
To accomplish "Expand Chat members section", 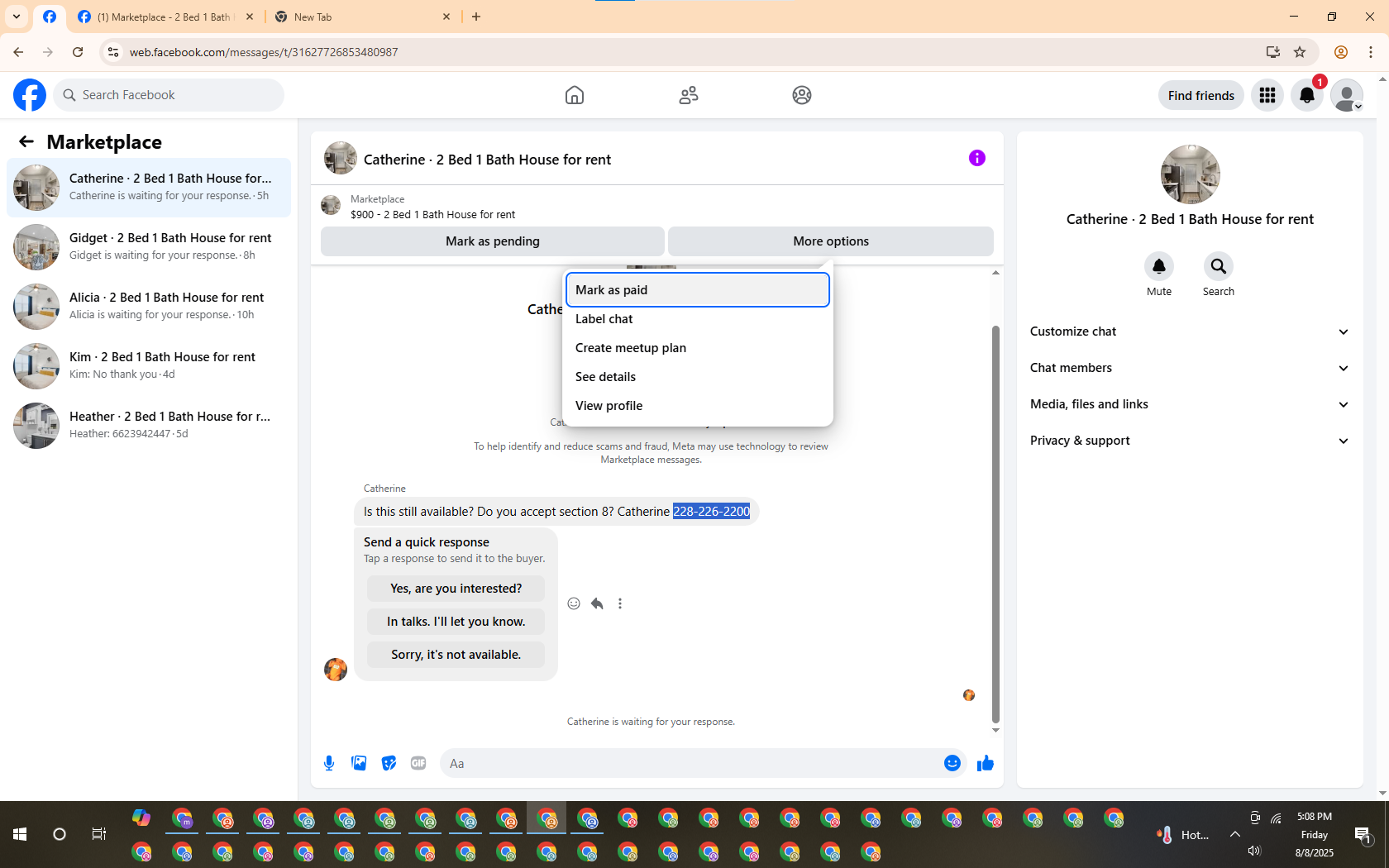I will 1190,368.
